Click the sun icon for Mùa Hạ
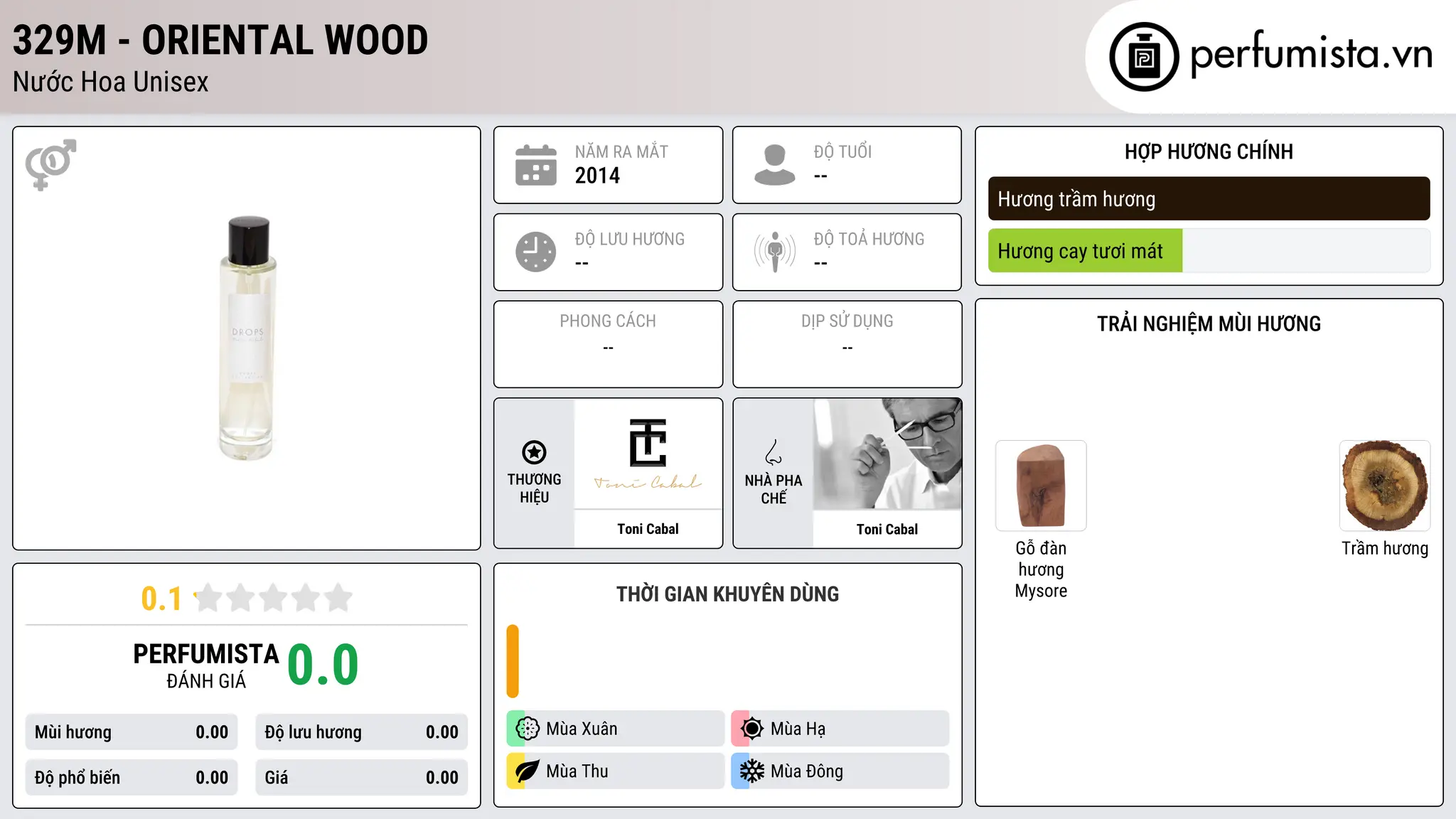 (x=751, y=729)
